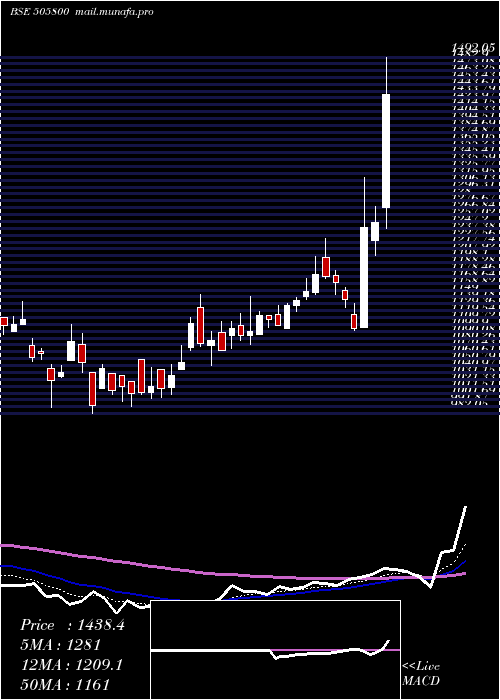Click inside the MACD inset panel
This screenshot has height=700, width=500.
point(275,650)
